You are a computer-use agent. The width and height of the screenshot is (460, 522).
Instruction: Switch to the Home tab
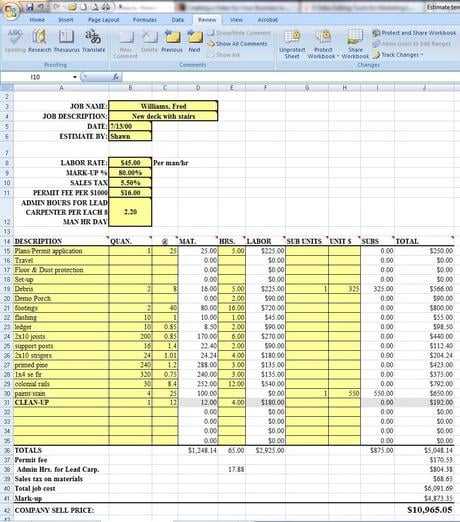[x=37, y=20]
